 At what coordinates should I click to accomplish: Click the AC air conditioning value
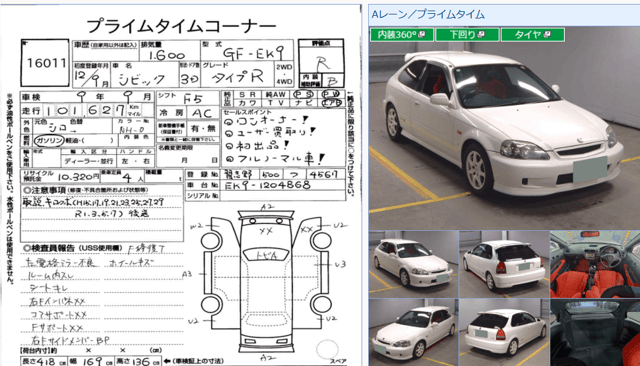(x=202, y=113)
